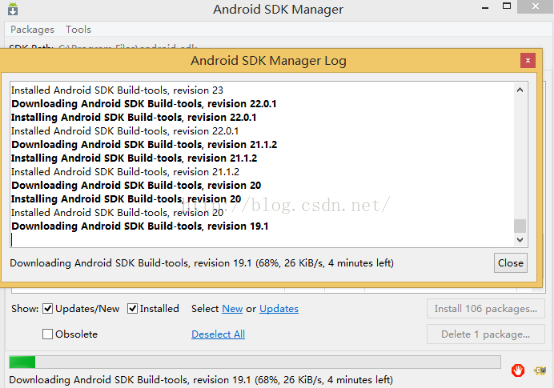The width and height of the screenshot is (554, 388).
Task: Close the SDK Manager Log dialog with the red X
Action: (x=528, y=60)
